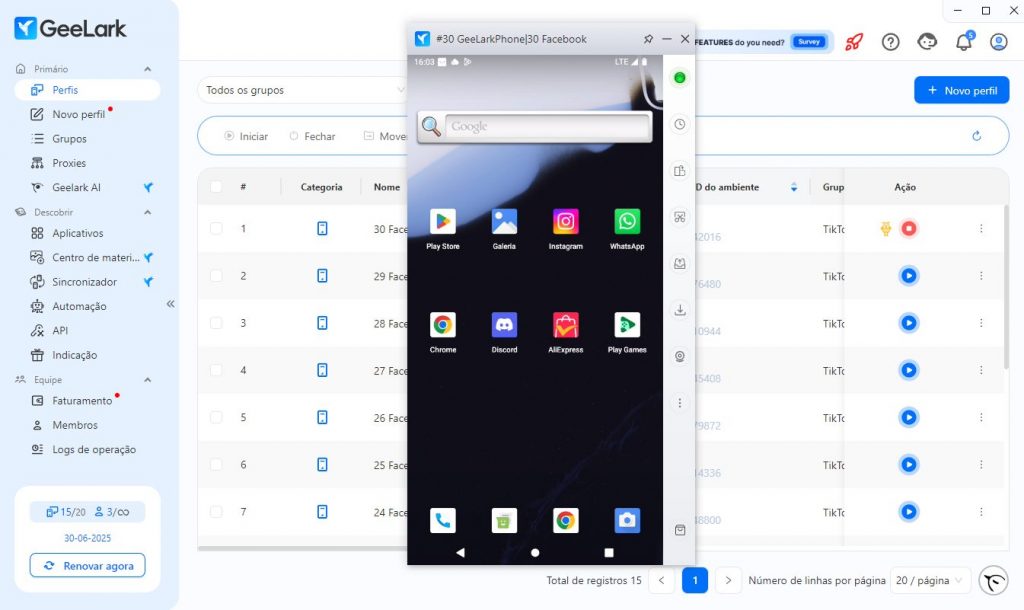This screenshot has height=610, width=1024.
Task: Stop the running profile 1
Action: (908, 229)
